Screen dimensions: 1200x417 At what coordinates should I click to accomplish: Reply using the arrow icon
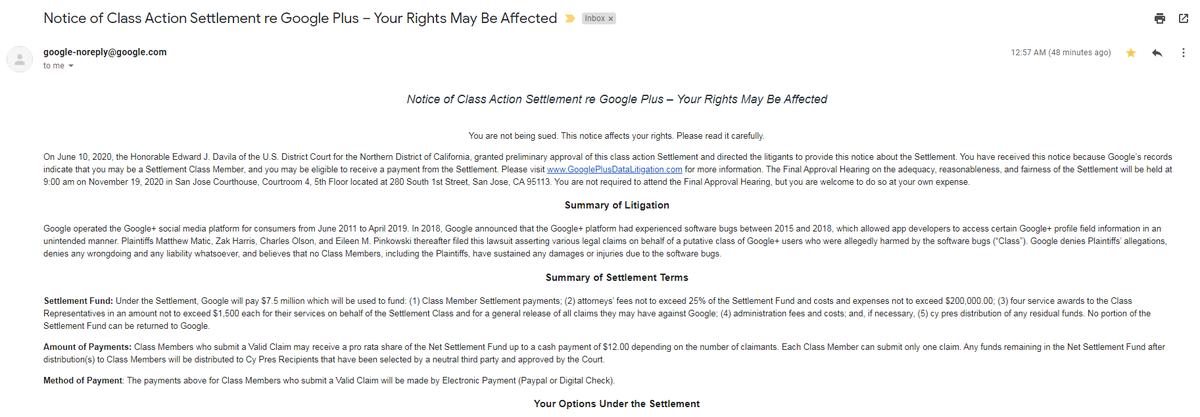[x=1157, y=52]
